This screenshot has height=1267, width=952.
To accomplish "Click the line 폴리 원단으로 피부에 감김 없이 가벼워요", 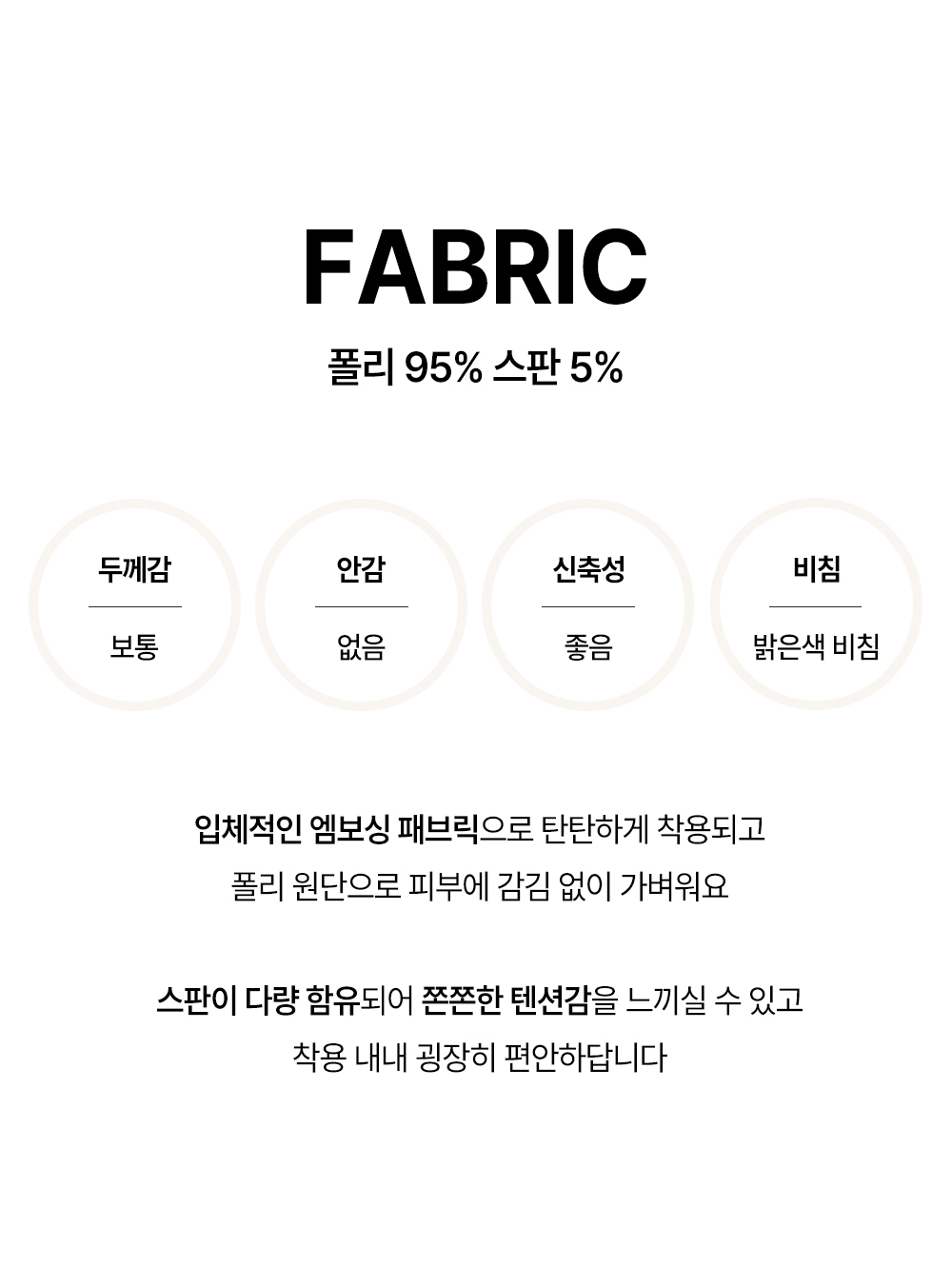I will click(480, 886).
